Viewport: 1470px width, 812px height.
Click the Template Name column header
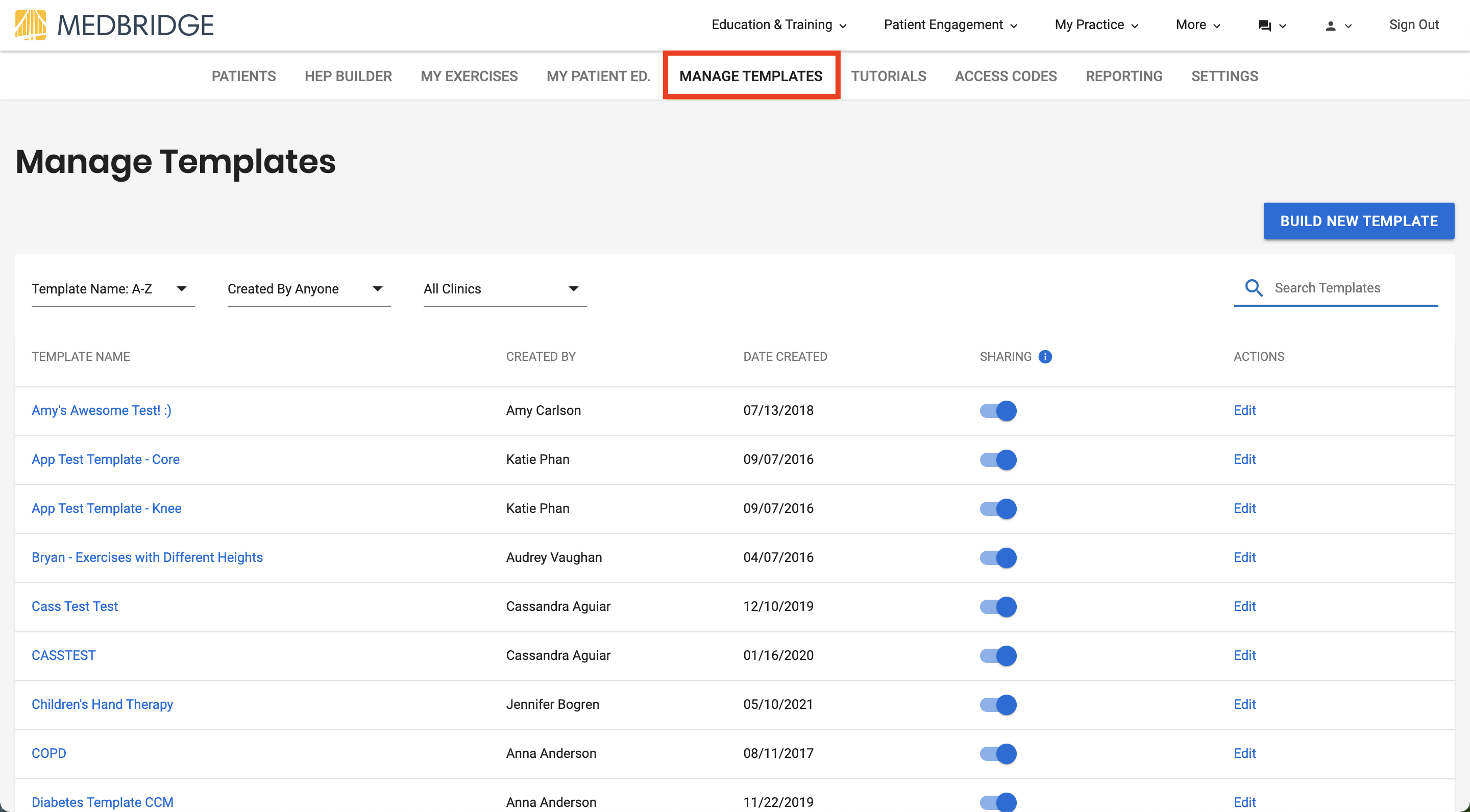(81, 357)
